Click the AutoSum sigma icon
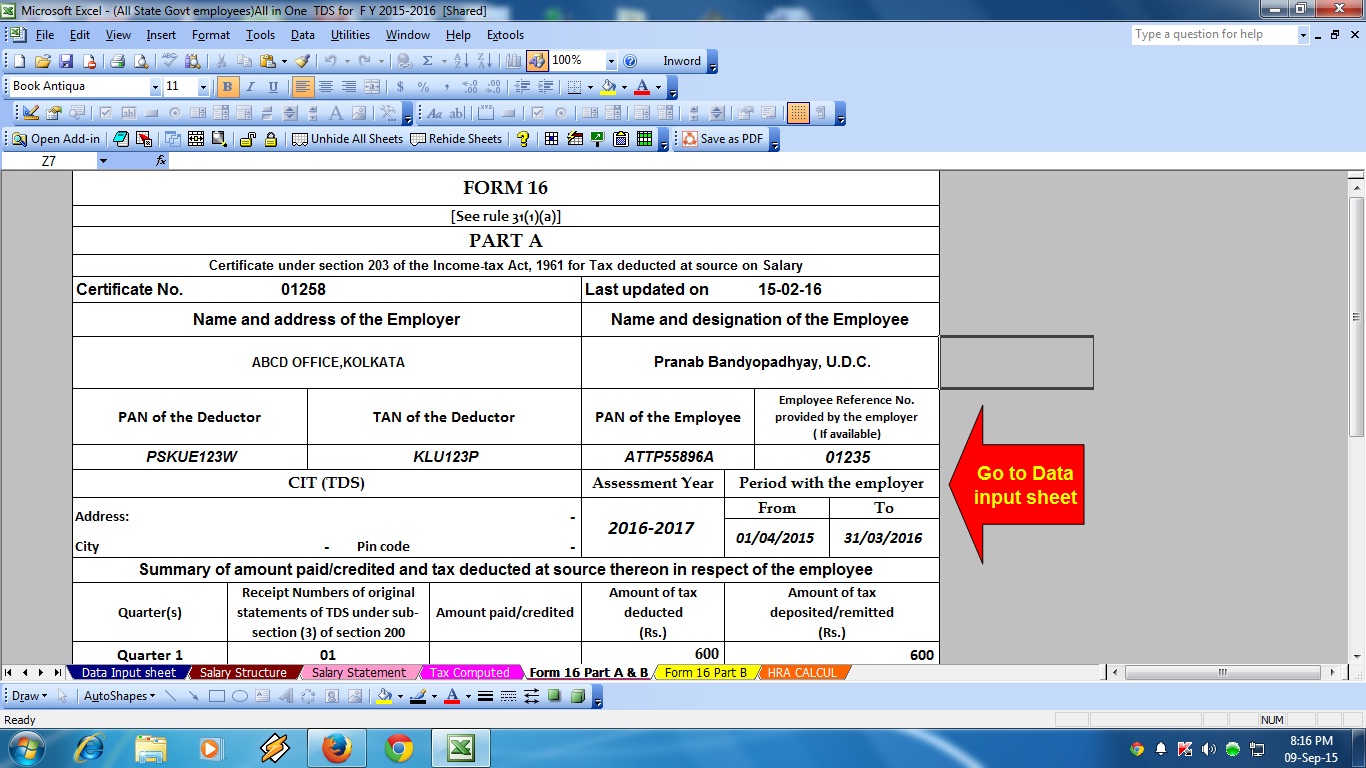This screenshot has width=1366, height=768. pyautogui.click(x=428, y=61)
